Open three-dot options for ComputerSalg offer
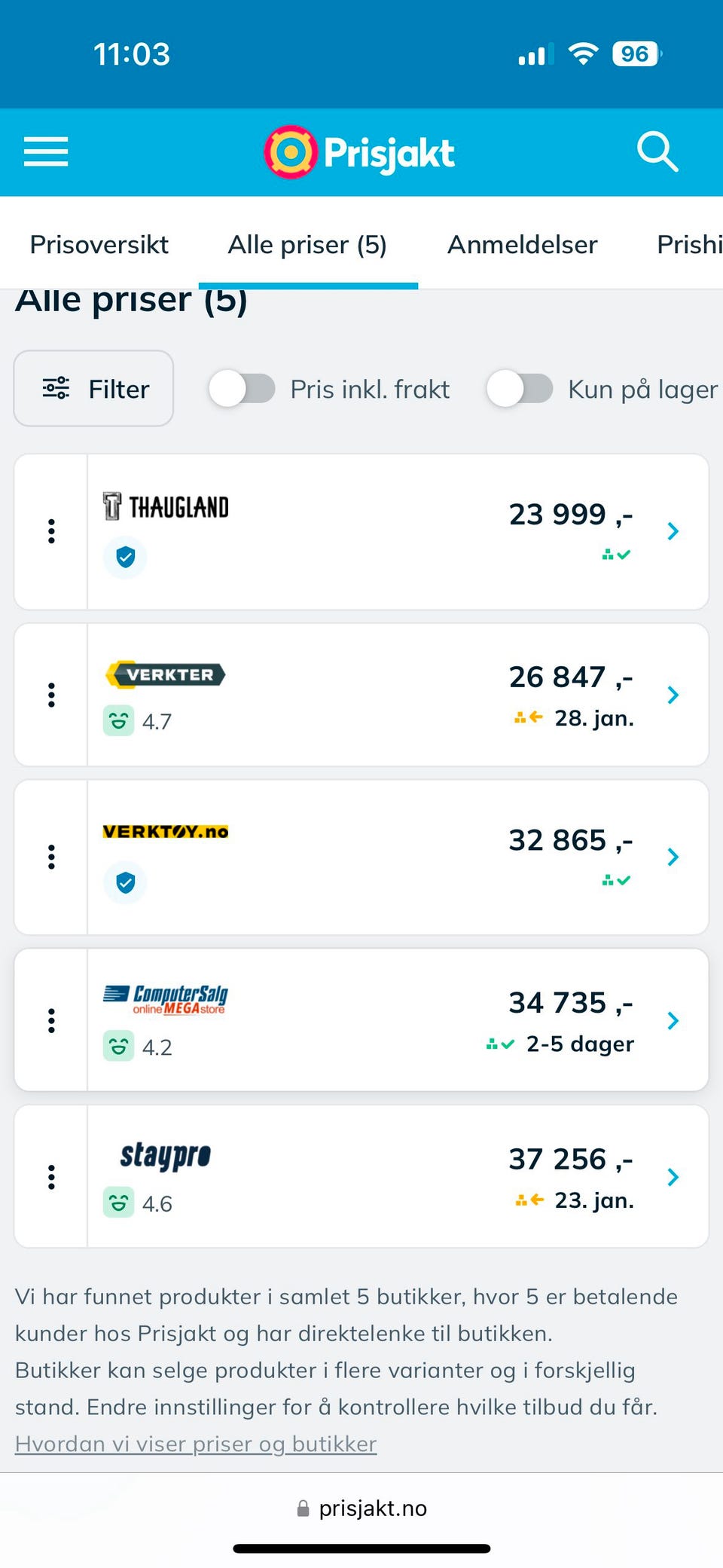Screen dimensions: 723x1568 tap(51, 1020)
